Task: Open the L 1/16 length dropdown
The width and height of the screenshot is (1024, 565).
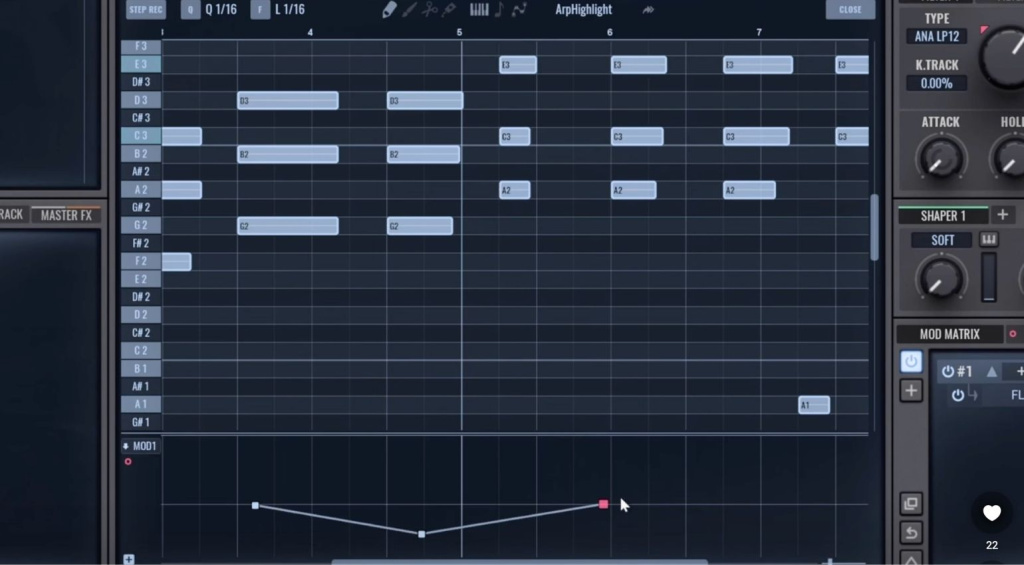Action: tap(290, 10)
